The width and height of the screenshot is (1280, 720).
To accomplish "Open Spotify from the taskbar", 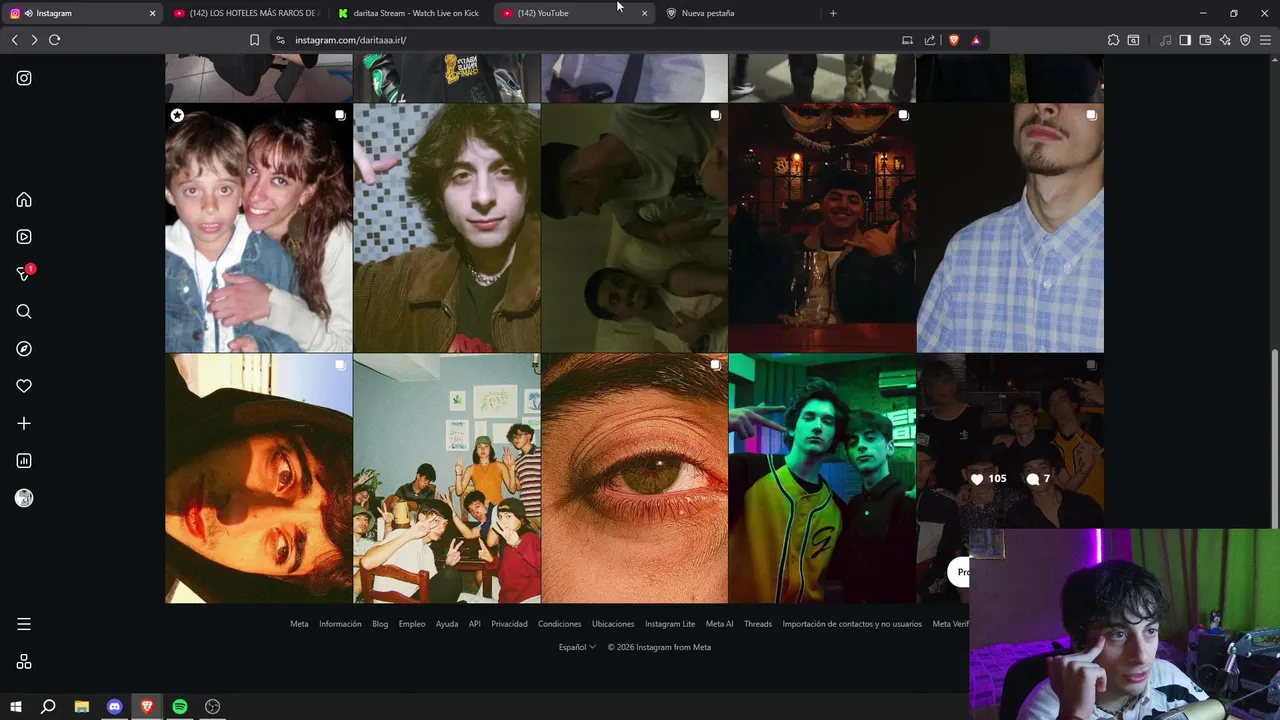I will (180, 707).
